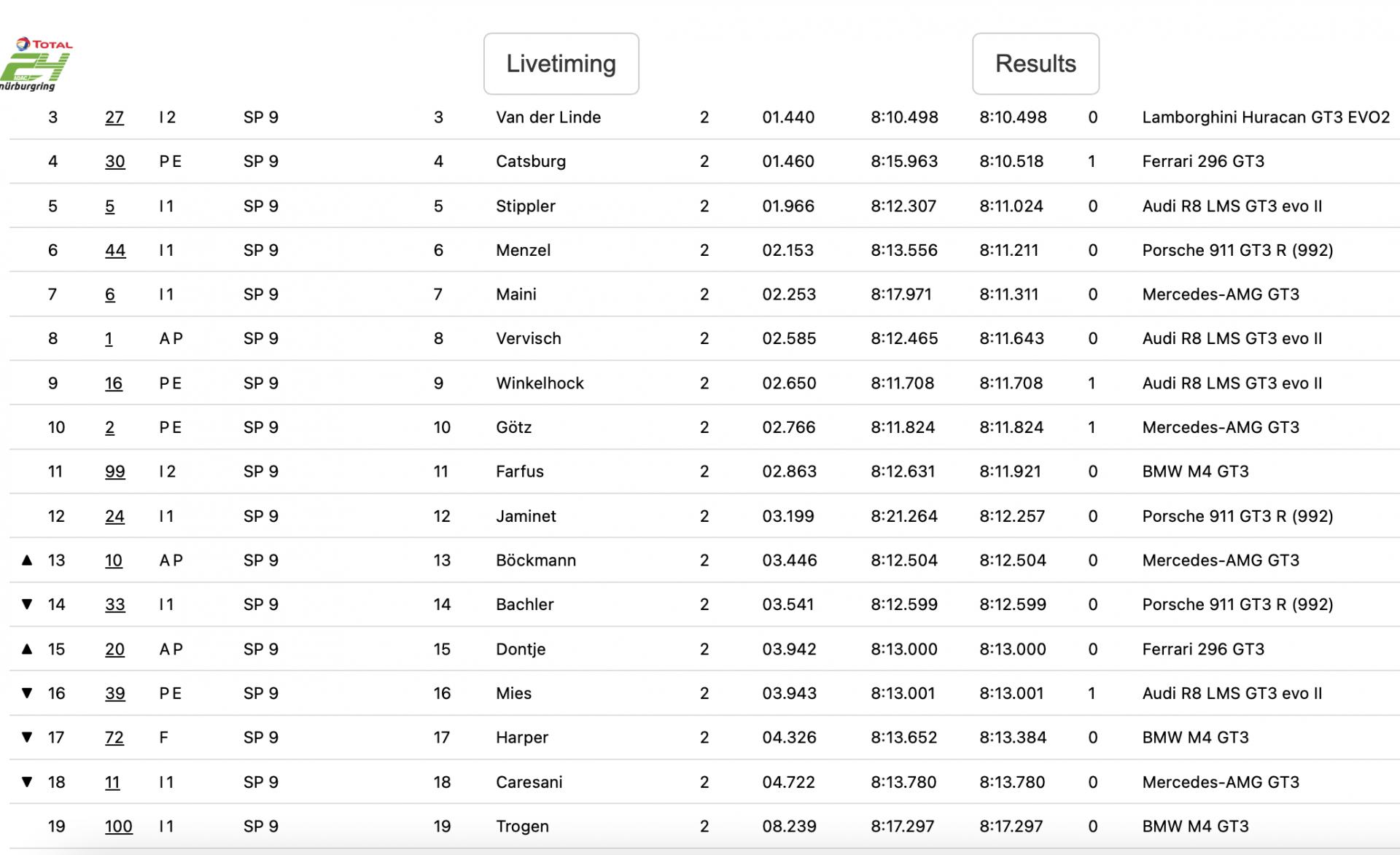Image resolution: width=1400 pixels, height=855 pixels.
Task: Click car number 100 link
Action: [x=118, y=827]
